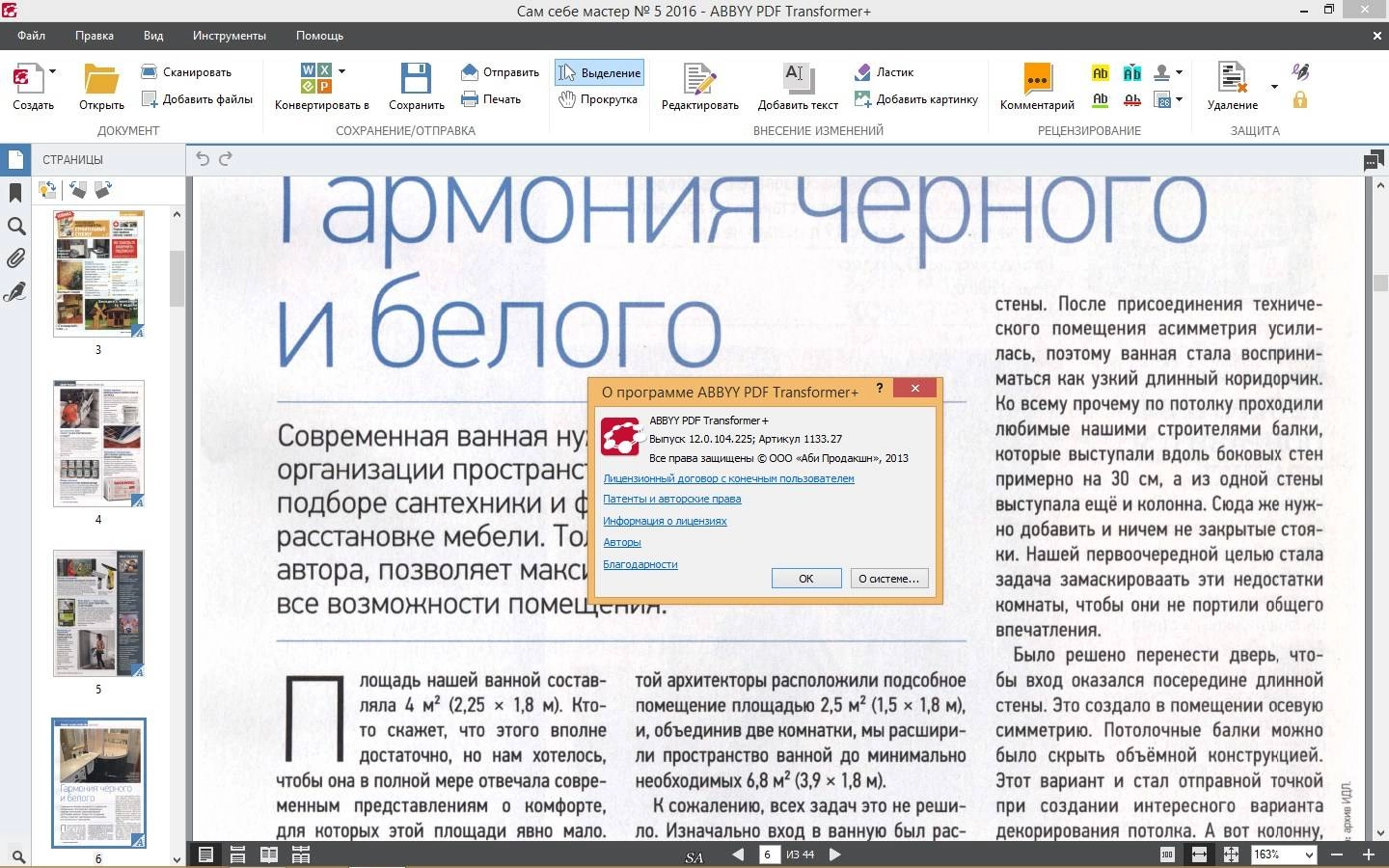Expand the Удаление dropdown arrow

tap(1274, 86)
